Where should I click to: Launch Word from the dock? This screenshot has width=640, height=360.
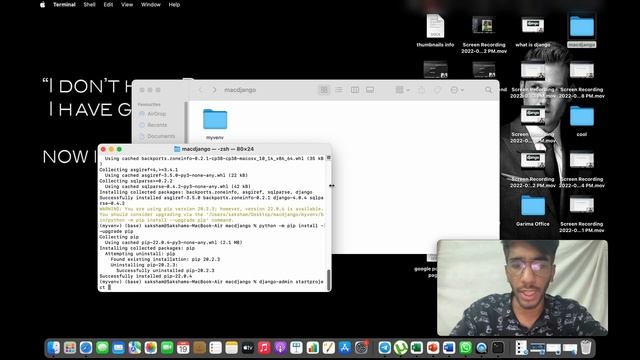coord(449,348)
